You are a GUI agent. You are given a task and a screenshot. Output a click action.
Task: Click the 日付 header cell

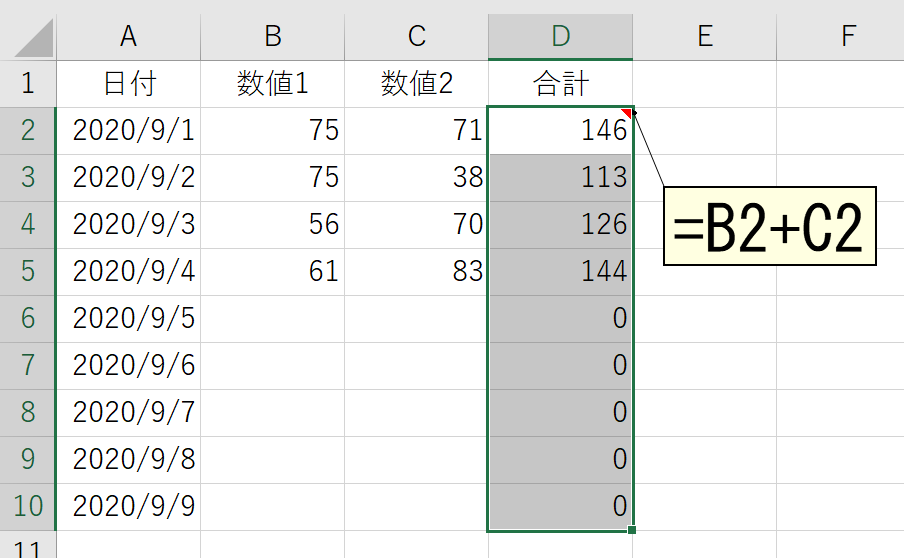point(129,84)
